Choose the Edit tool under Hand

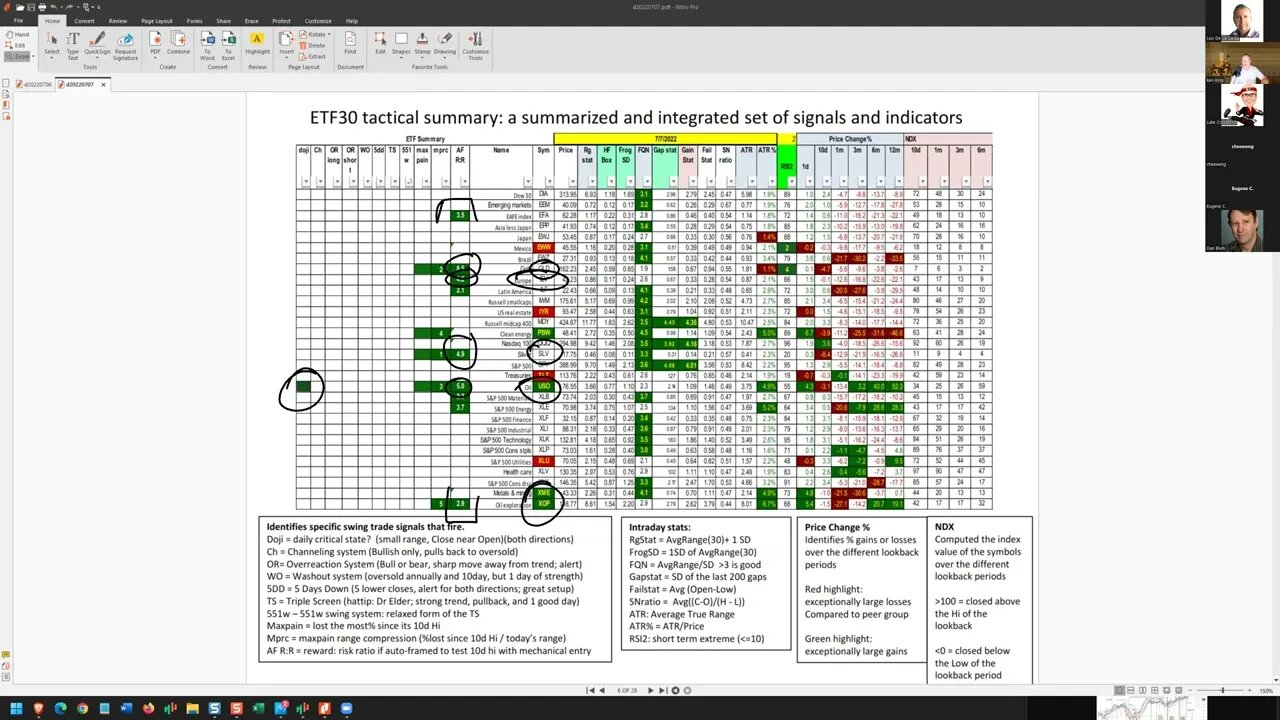16,44
